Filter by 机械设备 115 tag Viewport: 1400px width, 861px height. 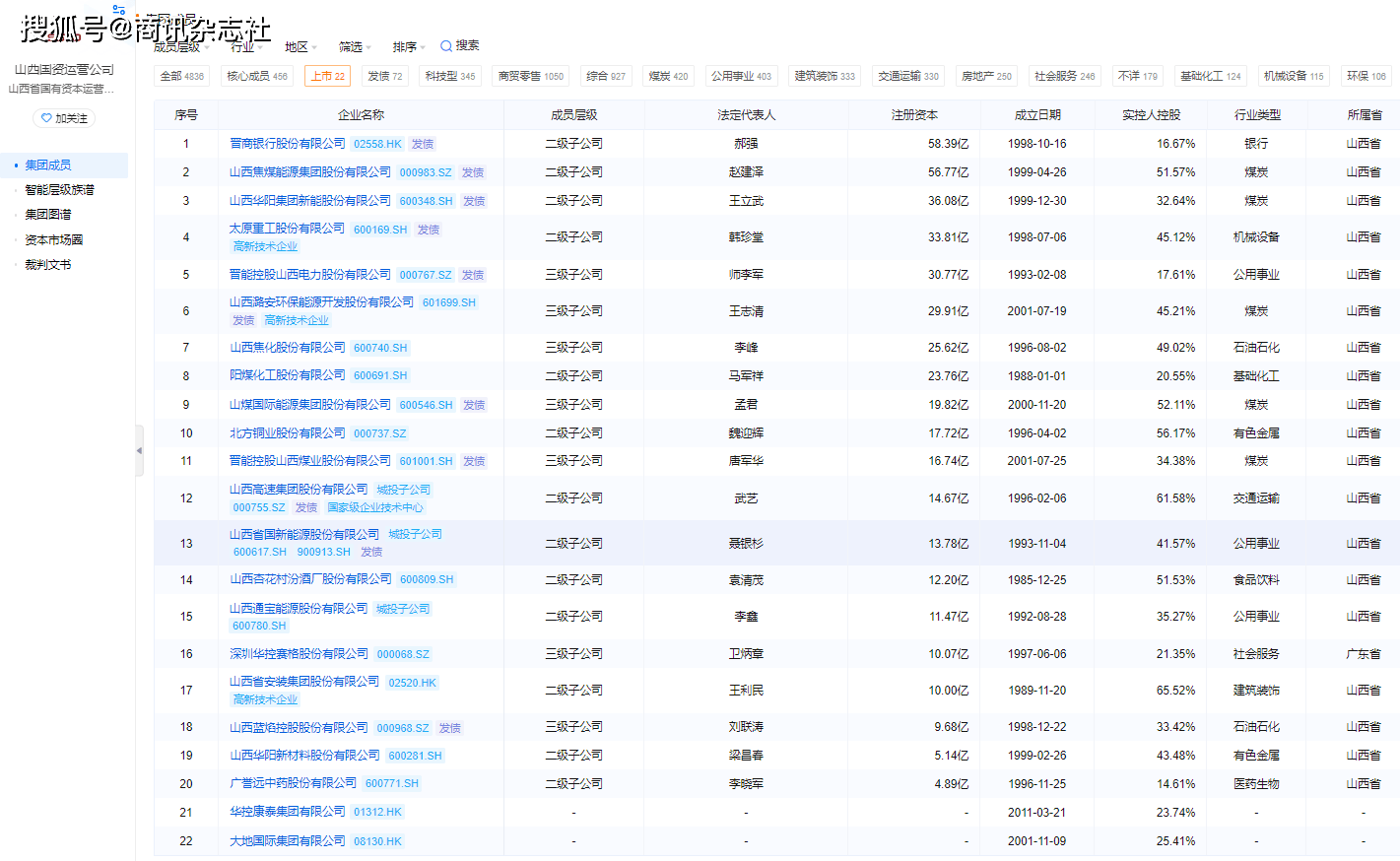coord(1294,76)
